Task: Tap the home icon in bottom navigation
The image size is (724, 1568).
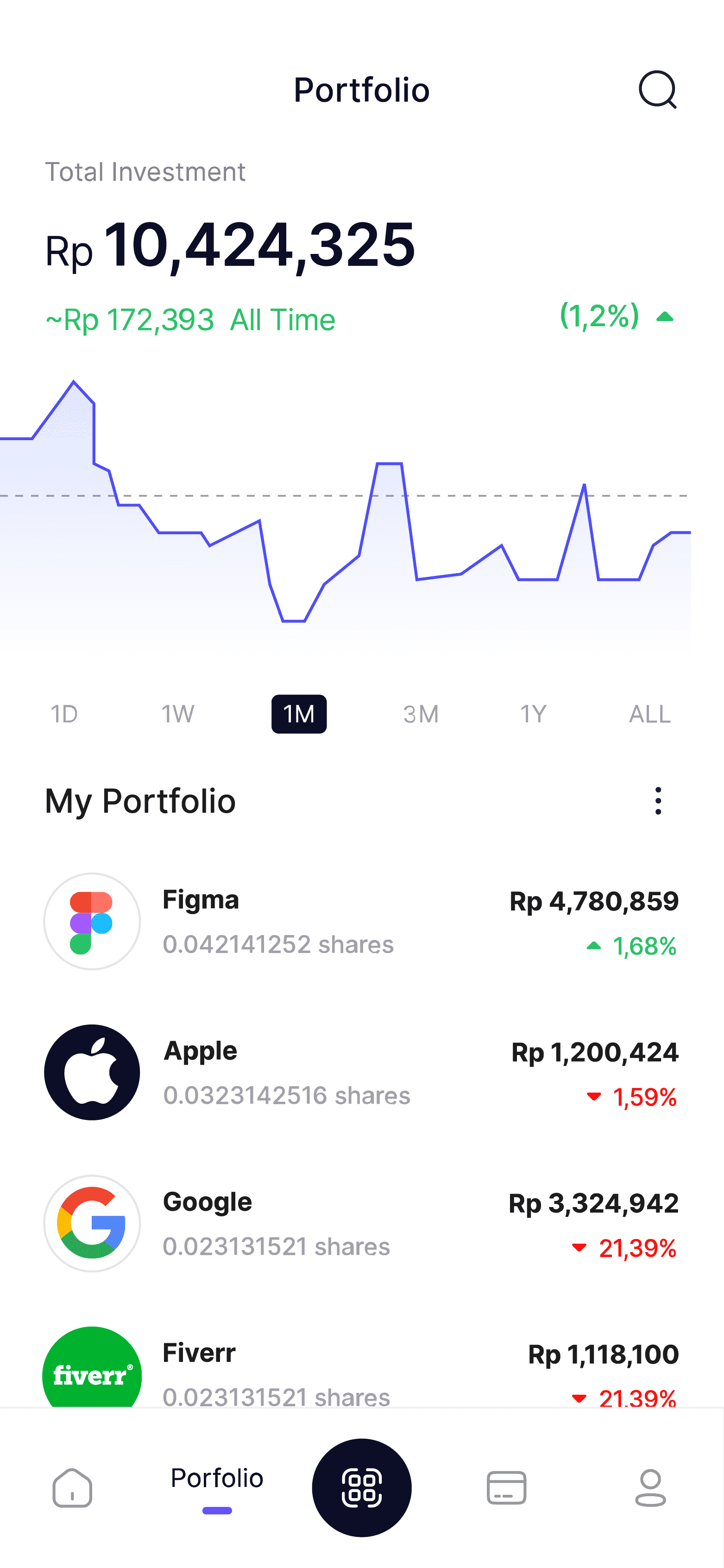Action: [72, 1488]
